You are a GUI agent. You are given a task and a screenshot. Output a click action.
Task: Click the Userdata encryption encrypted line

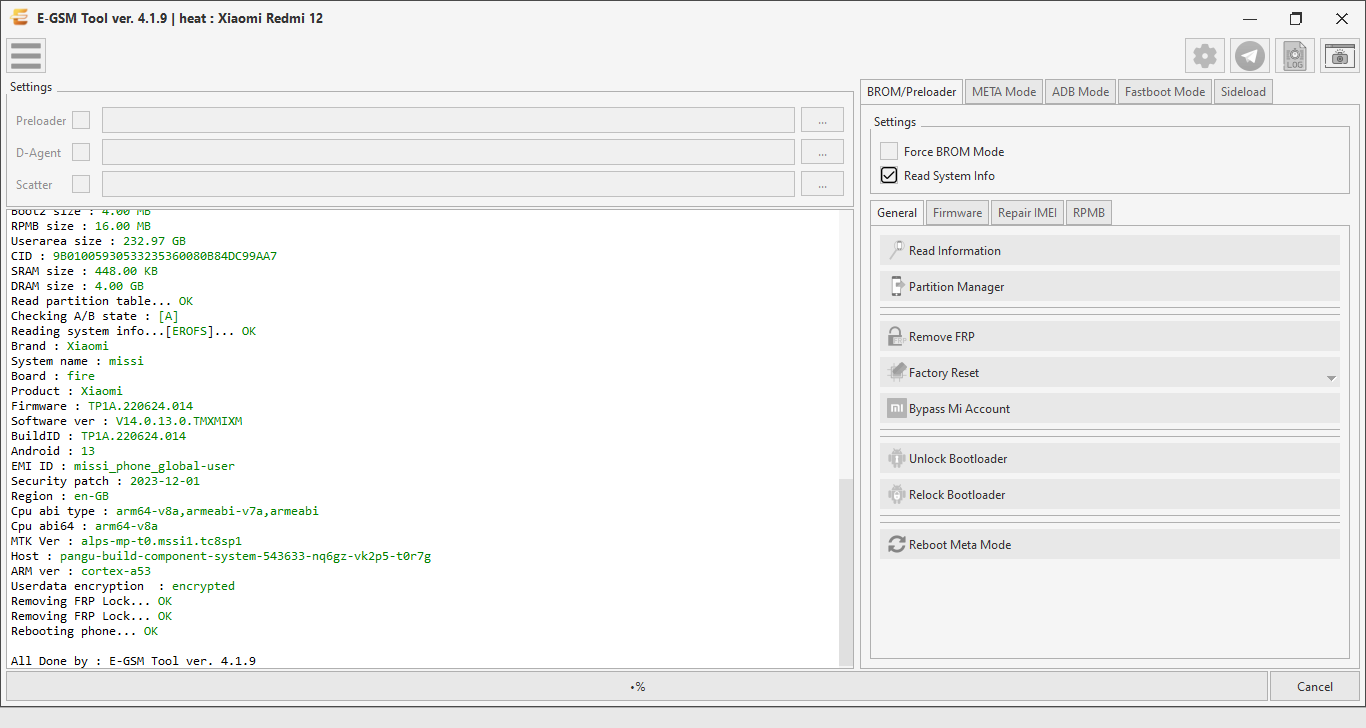point(123,586)
